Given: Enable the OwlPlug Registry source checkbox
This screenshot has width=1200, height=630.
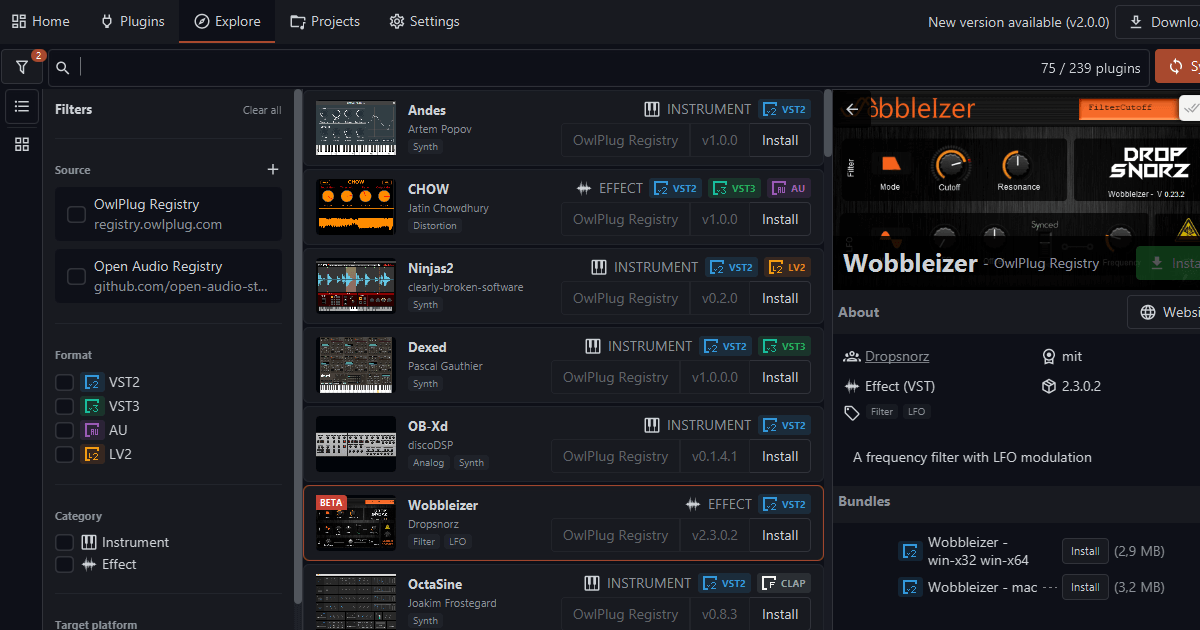Looking at the screenshot, I should coord(76,214).
